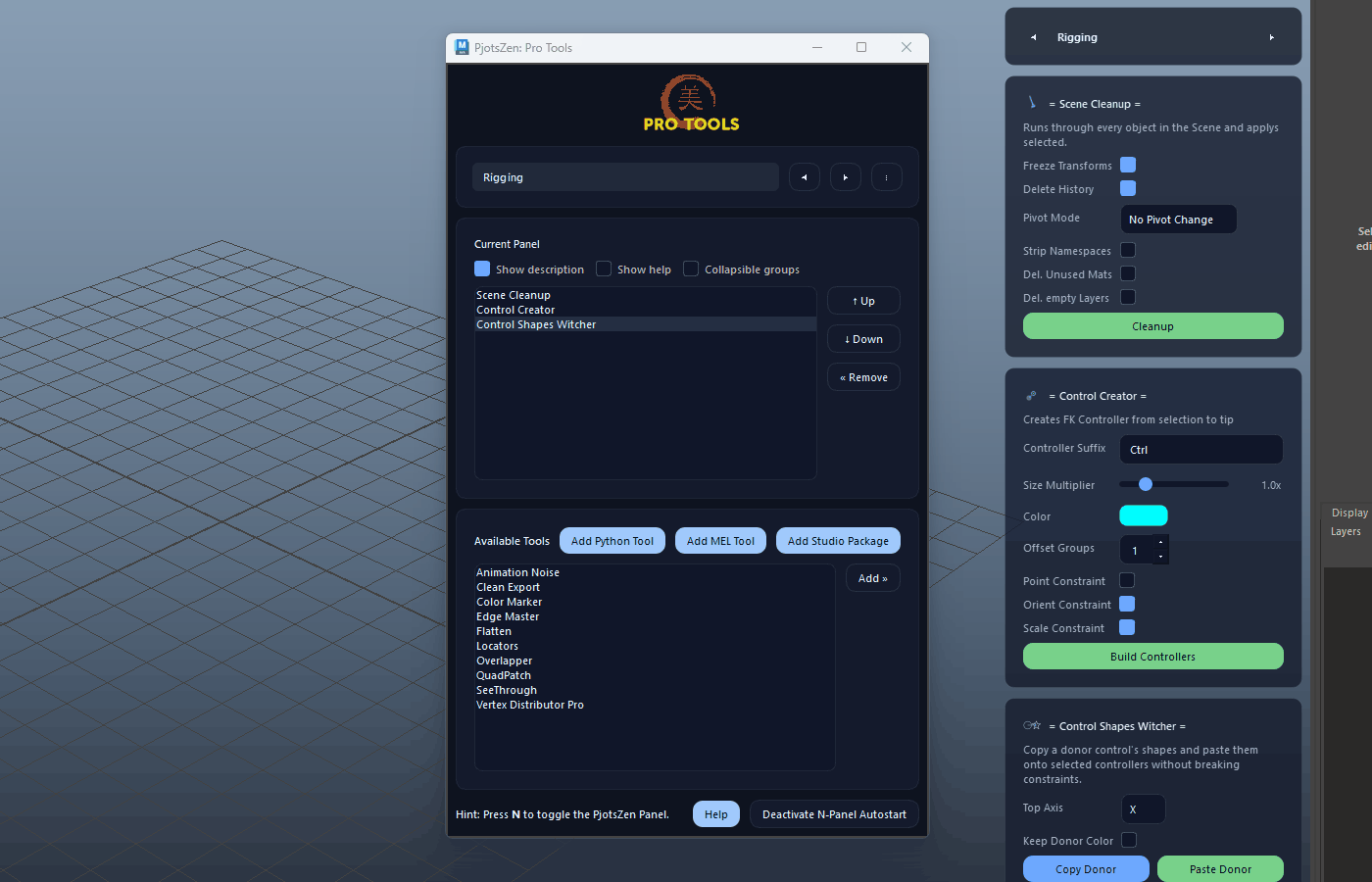Enable the Show help checkbox
1372x882 pixels.
(x=604, y=269)
